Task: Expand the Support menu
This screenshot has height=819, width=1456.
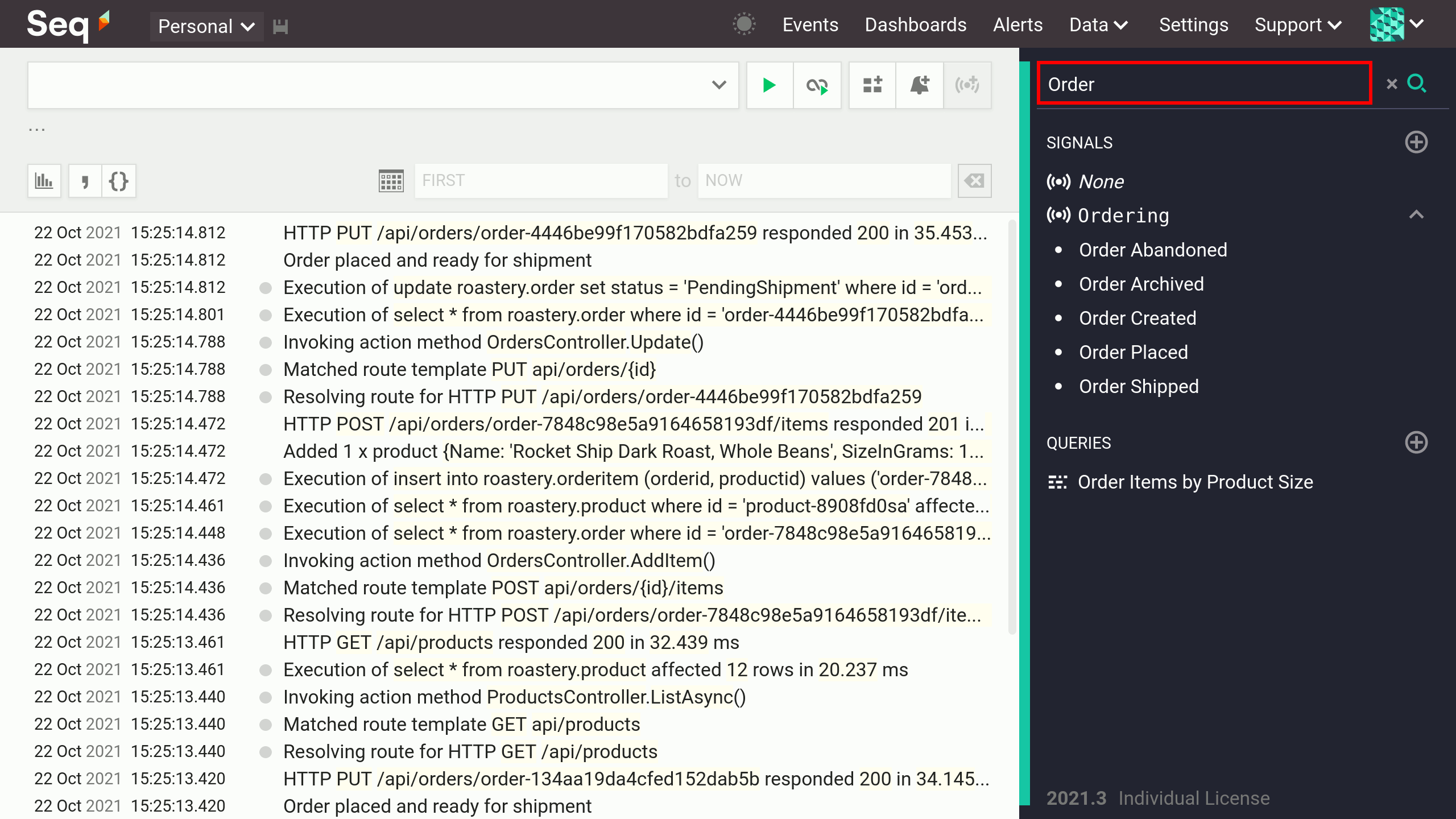Action: point(1298,24)
